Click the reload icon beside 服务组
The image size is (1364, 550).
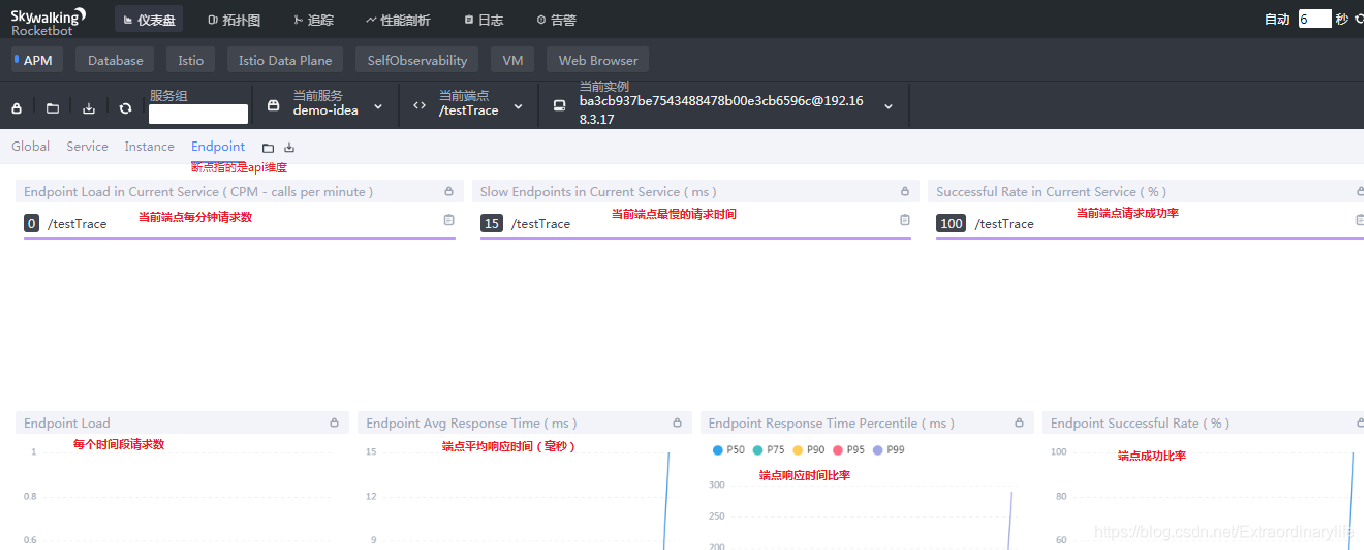[x=125, y=108]
